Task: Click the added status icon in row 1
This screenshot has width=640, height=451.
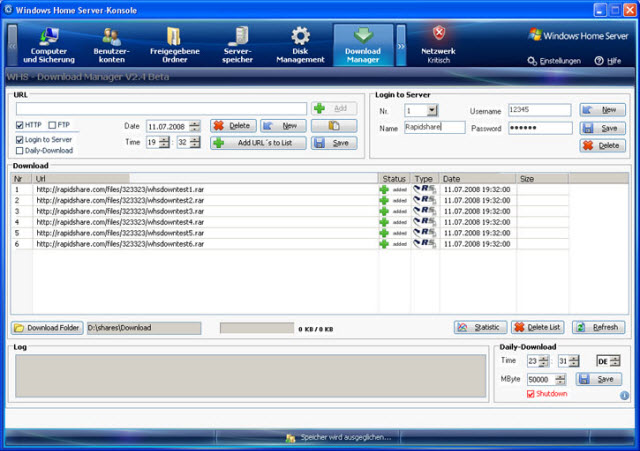Action: (384, 190)
